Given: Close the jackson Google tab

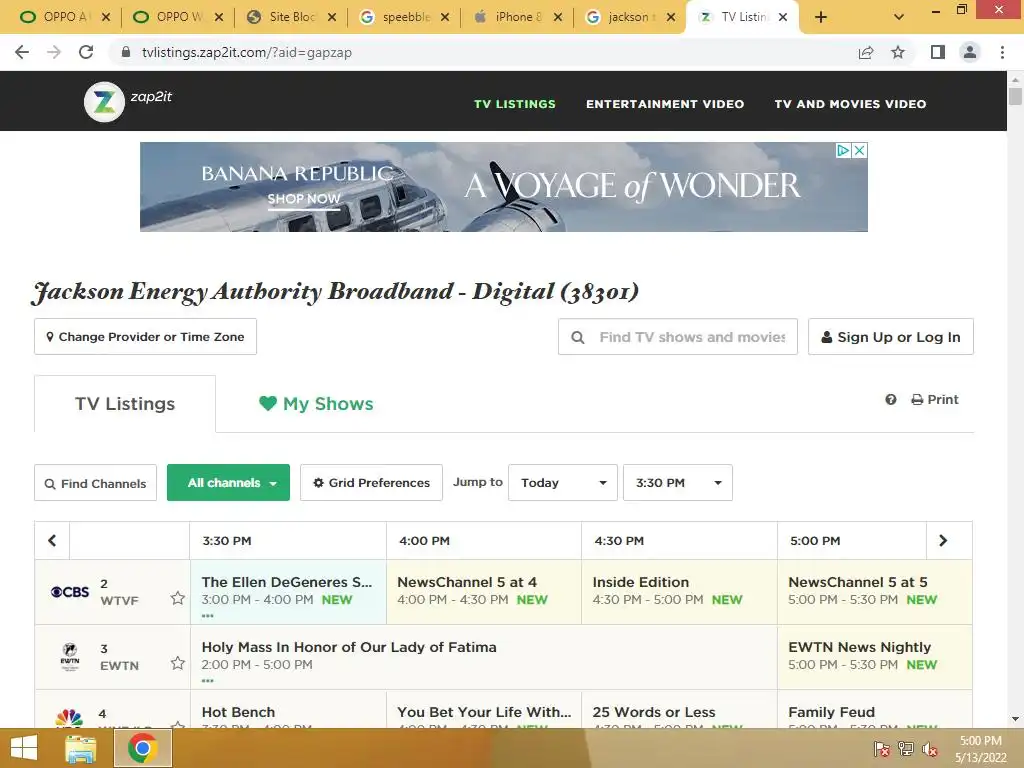Looking at the screenshot, I should [671, 17].
